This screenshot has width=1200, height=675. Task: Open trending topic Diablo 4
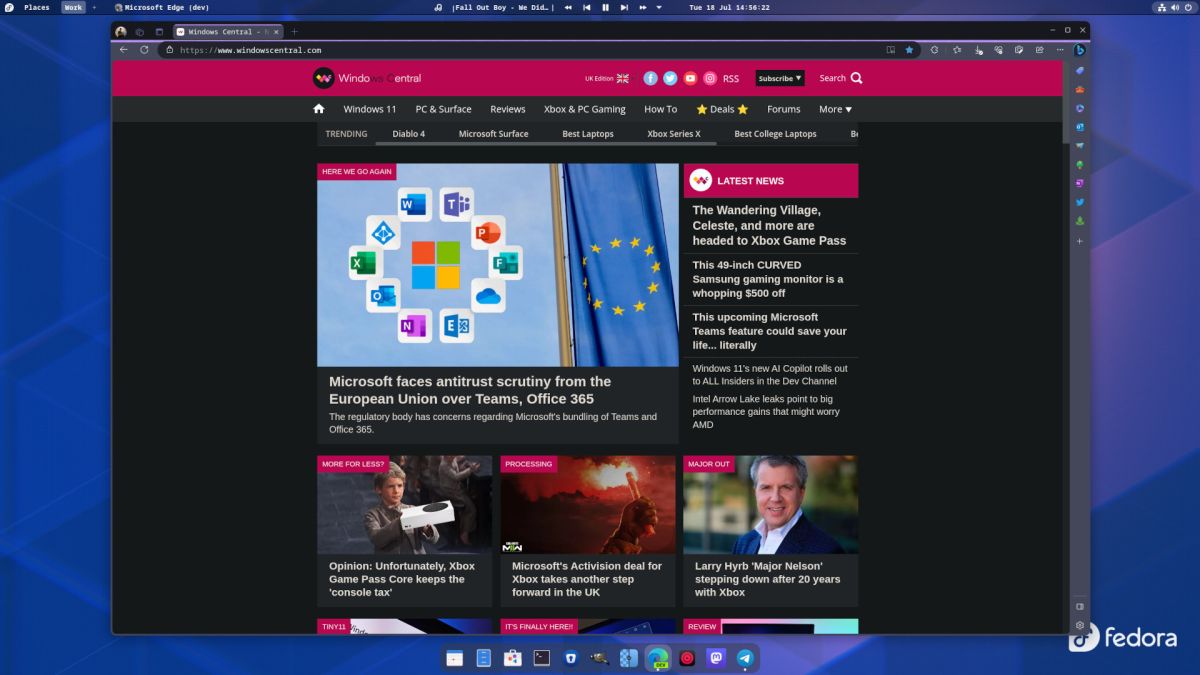click(x=409, y=133)
